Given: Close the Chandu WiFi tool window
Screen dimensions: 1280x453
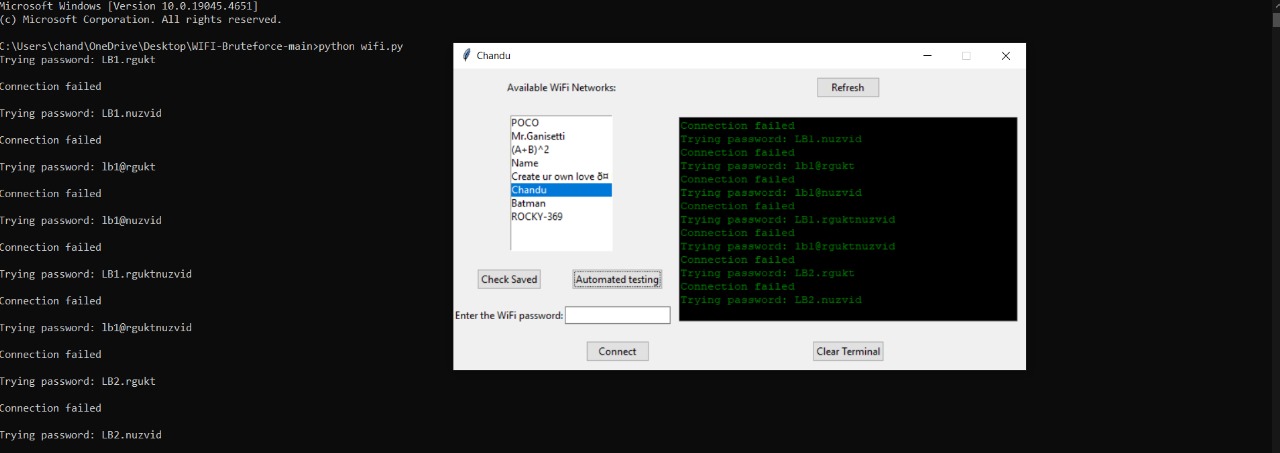Looking at the screenshot, I should coord(1005,56).
